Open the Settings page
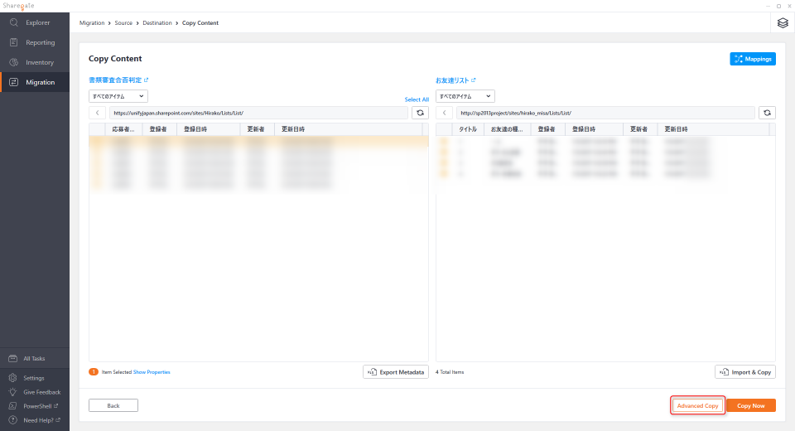 pyautogui.click(x=33, y=378)
